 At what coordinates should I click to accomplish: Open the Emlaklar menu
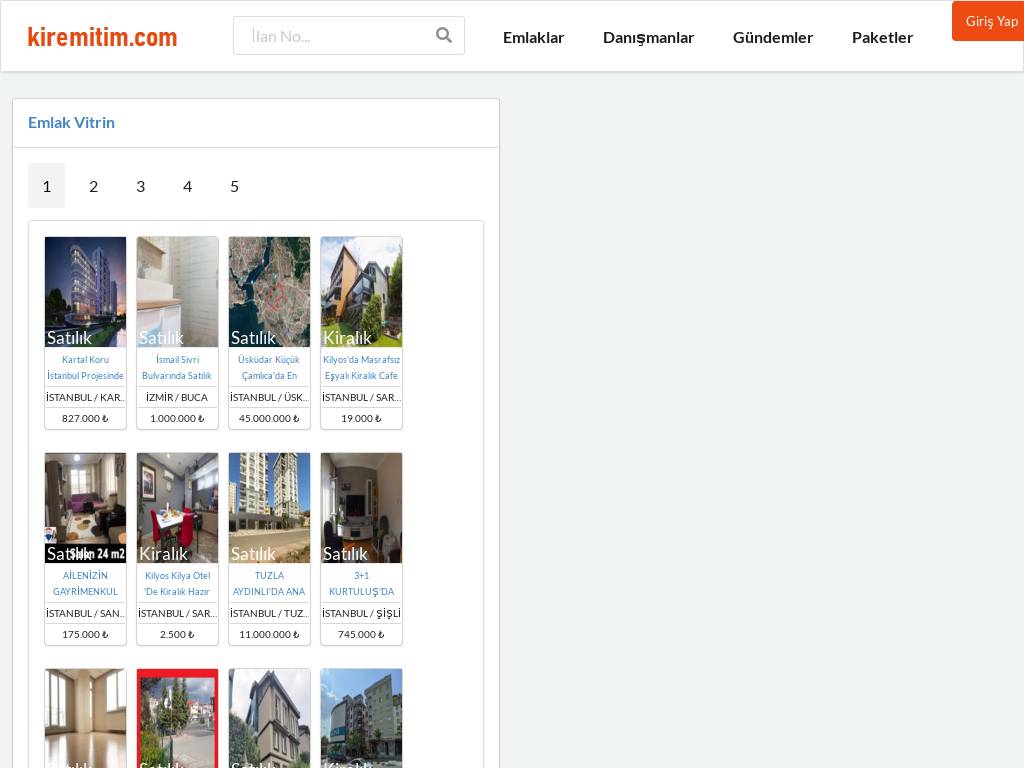pos(533,37)
